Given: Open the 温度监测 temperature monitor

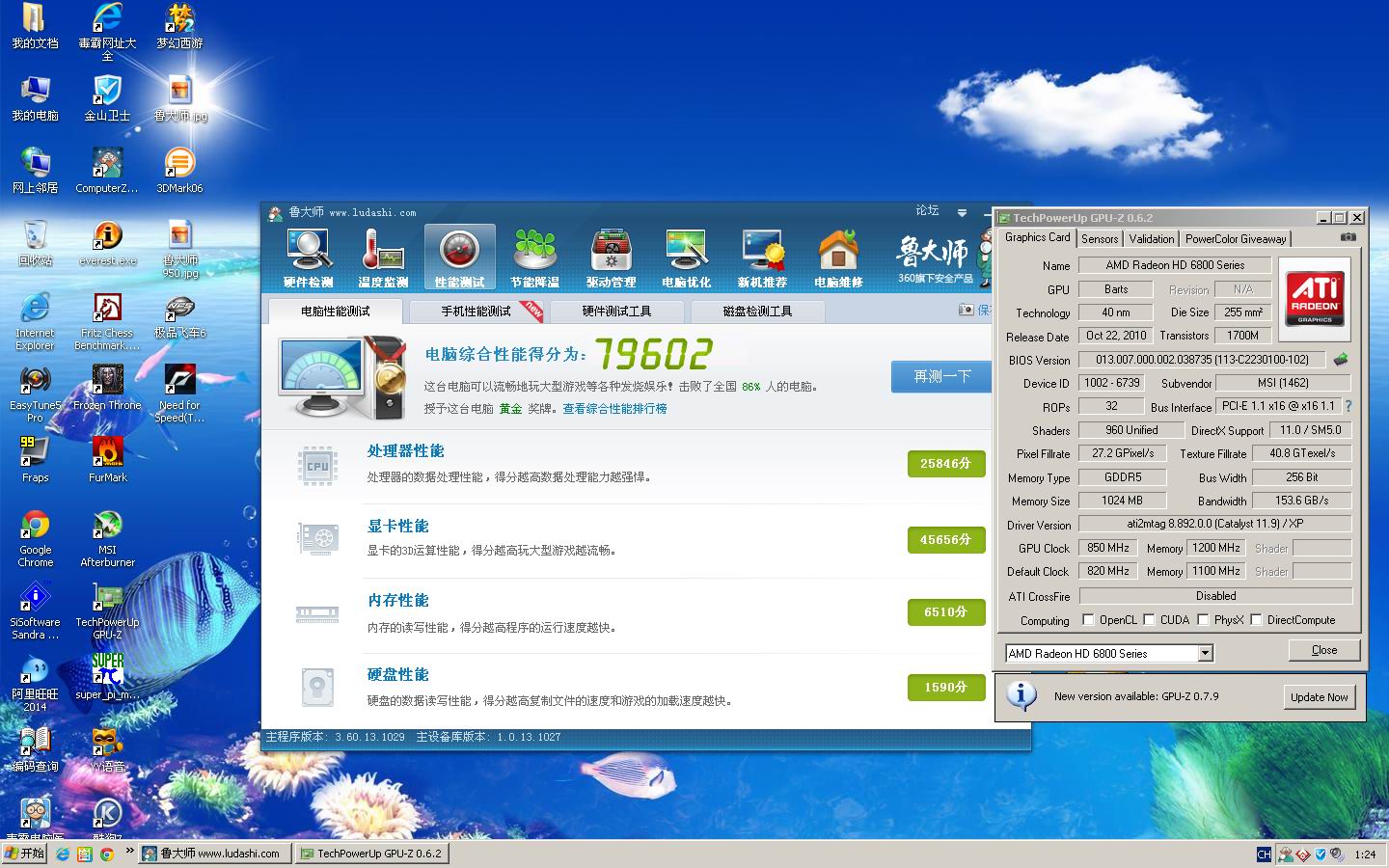Looking at the screenshot, I should point(383,258).
